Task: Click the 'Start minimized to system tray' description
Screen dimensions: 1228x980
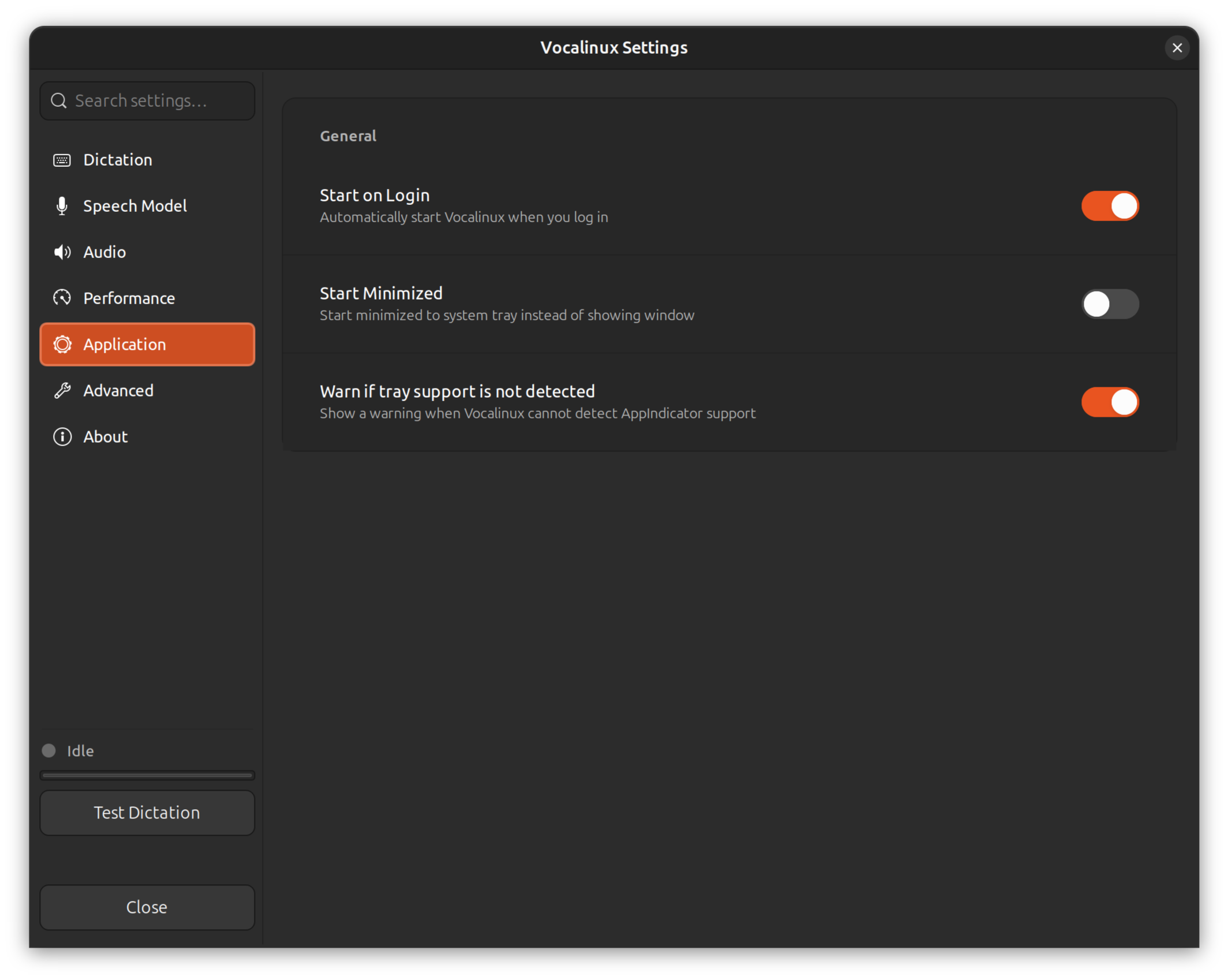Action: tap(507, 315)
